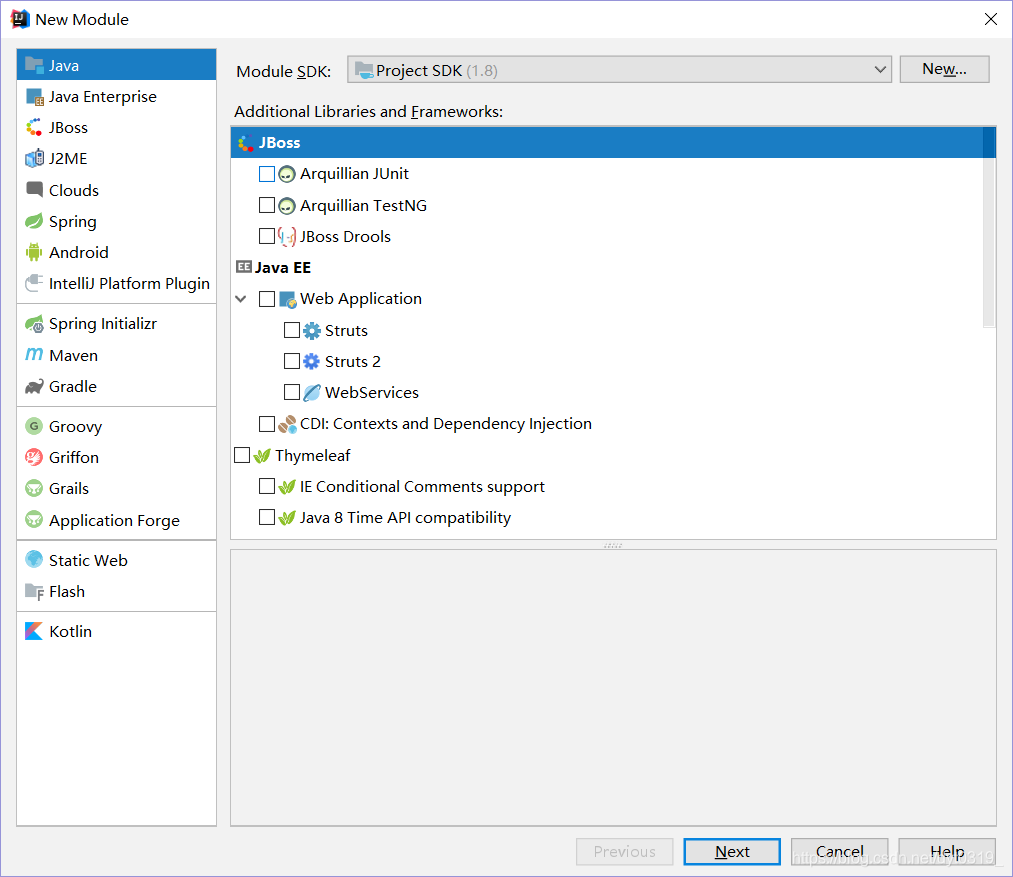
Task: Tick the Arquillian TestNG checkbox
Action: pos(267,205)
